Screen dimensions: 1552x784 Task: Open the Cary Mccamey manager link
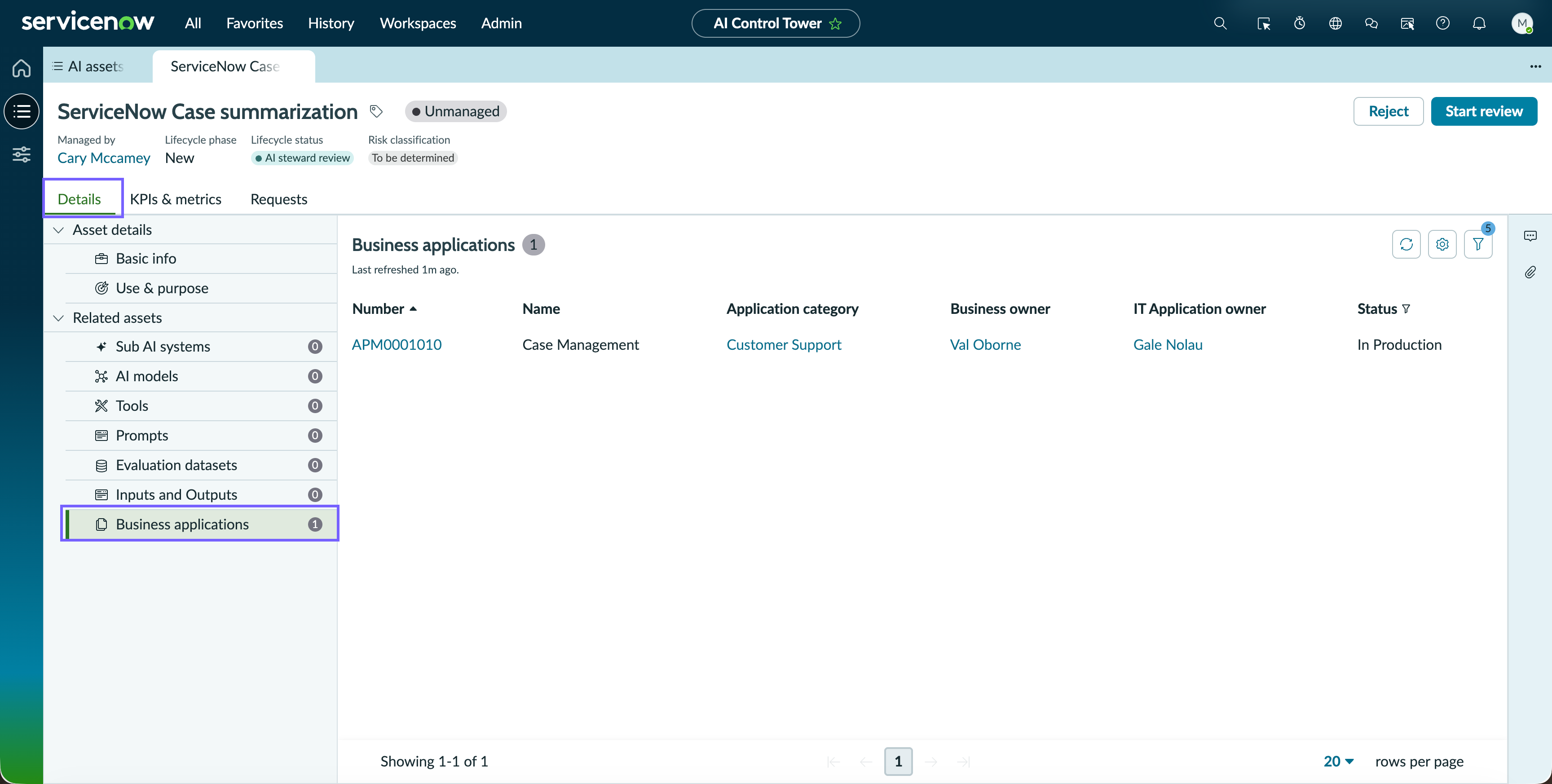coord(104,158)
